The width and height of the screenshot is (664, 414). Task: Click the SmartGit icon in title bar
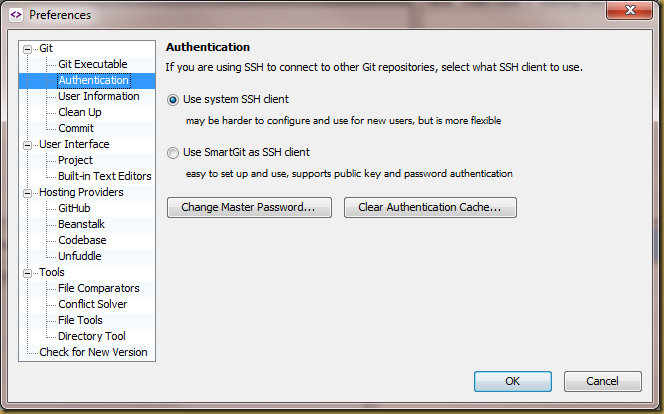click(15, 15)
